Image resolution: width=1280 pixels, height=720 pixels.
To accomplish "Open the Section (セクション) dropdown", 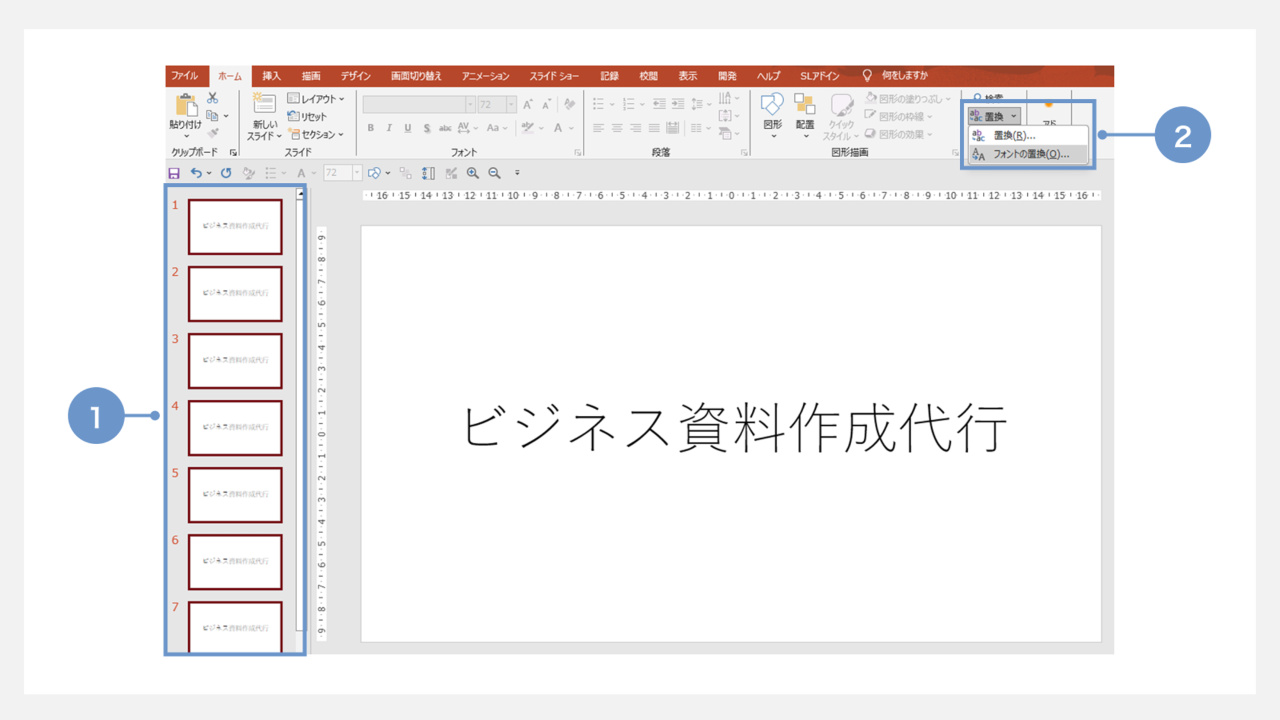I will point(316,135).
